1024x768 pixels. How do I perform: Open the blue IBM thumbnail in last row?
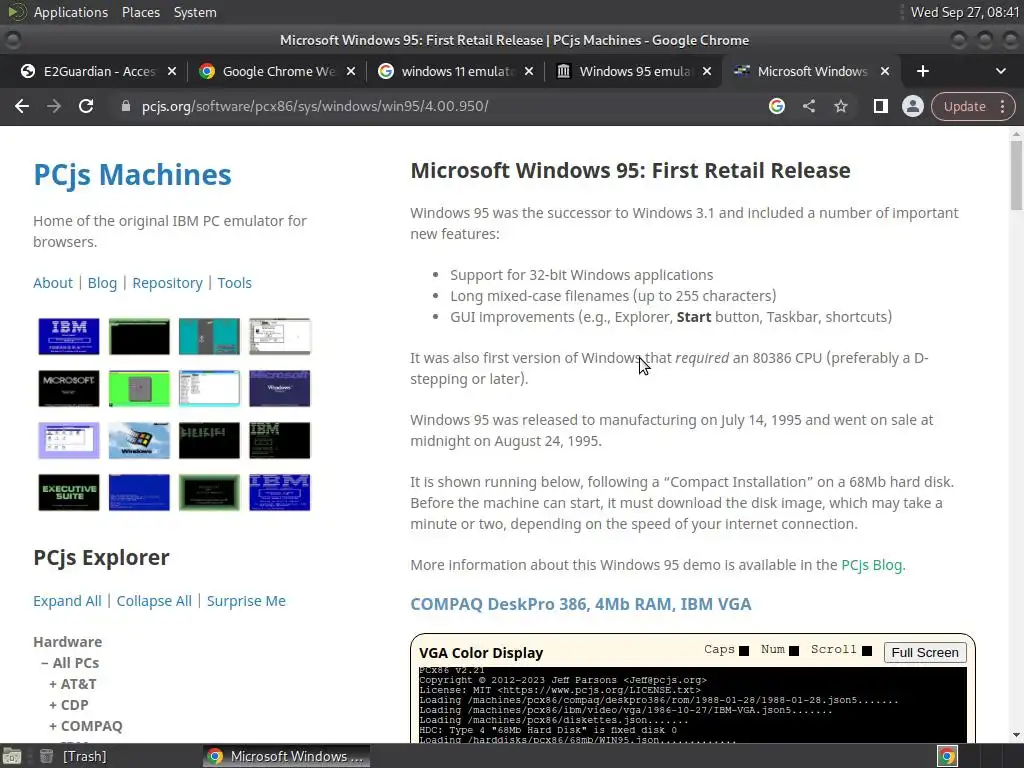point(280,492)
